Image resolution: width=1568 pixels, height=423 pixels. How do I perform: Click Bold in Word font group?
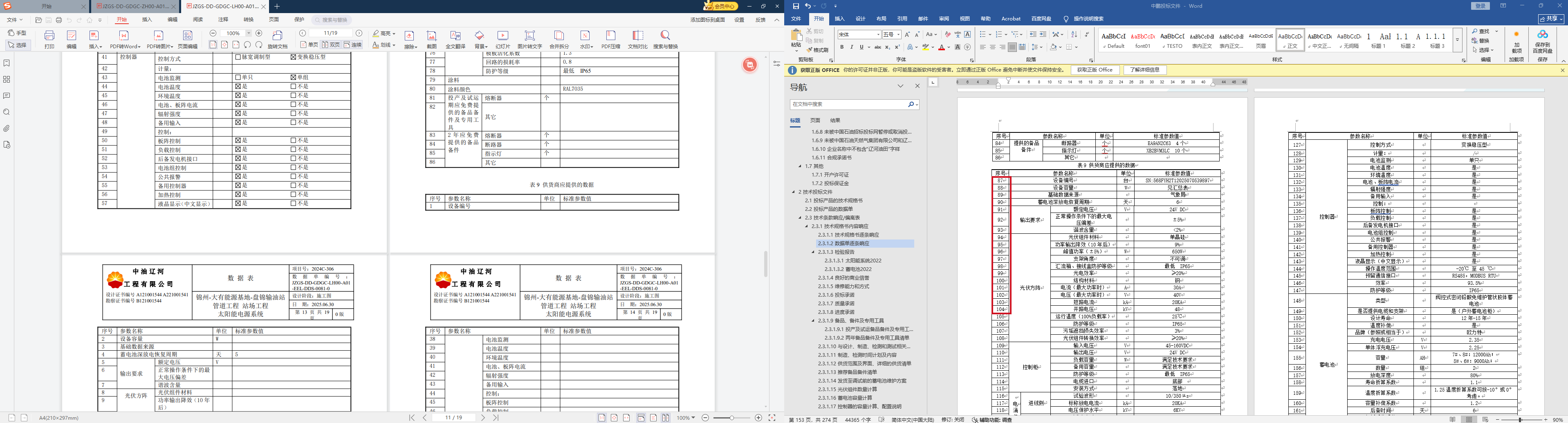pos(841,47)
